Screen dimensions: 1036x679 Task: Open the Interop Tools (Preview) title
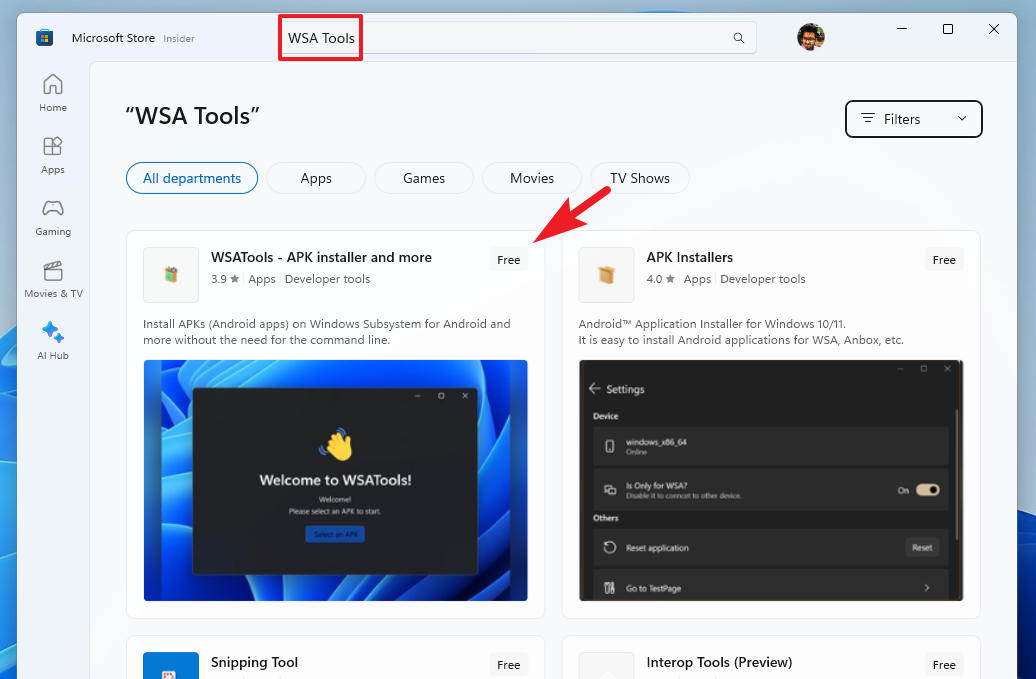(720, 662)
